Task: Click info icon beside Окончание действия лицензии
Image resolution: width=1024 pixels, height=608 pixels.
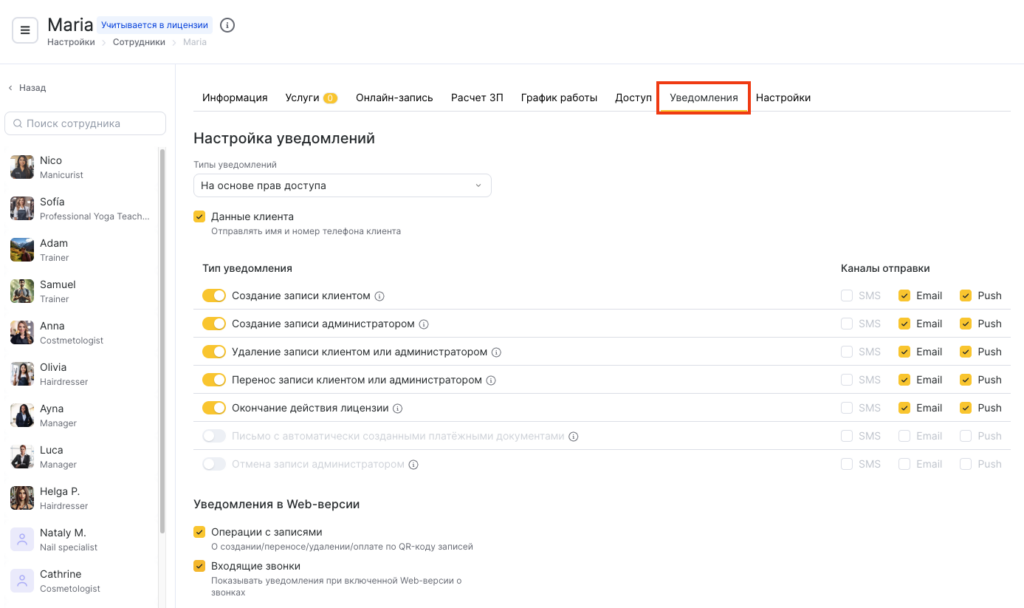Action: pyautogui.click(x=398, y=408)
